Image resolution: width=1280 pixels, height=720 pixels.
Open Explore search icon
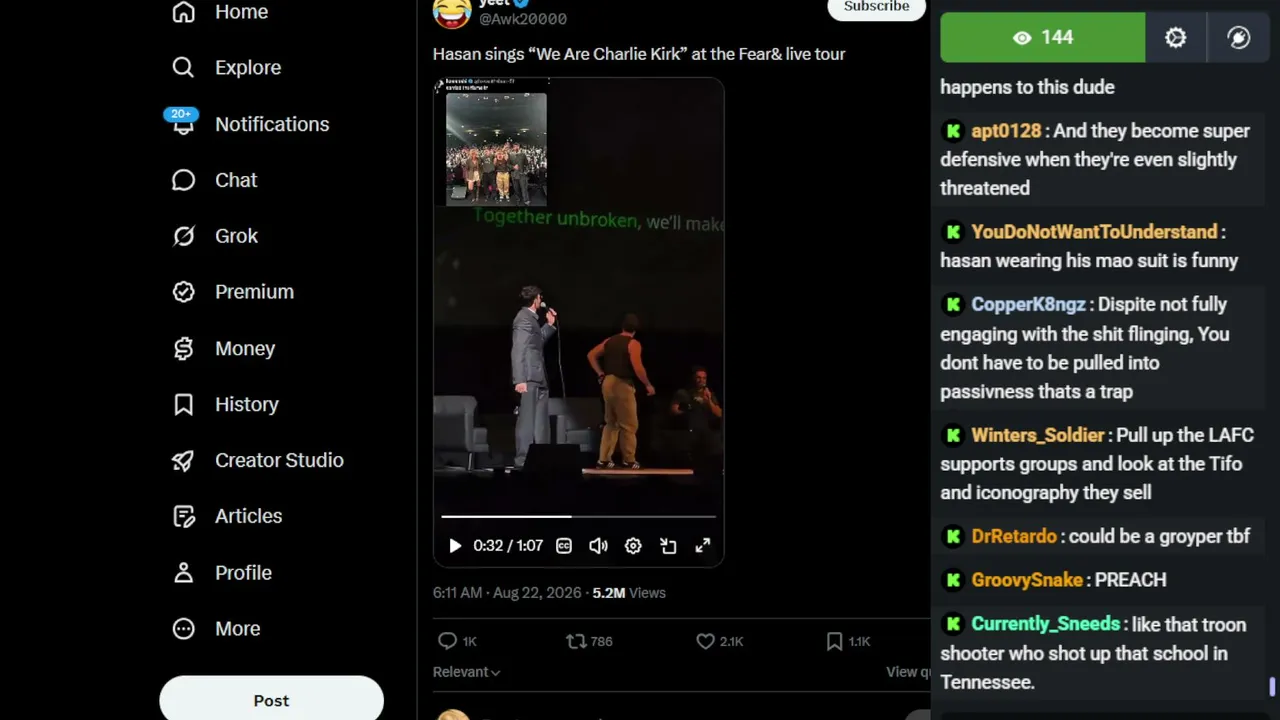pyautogui.click(x=183, y=67)
